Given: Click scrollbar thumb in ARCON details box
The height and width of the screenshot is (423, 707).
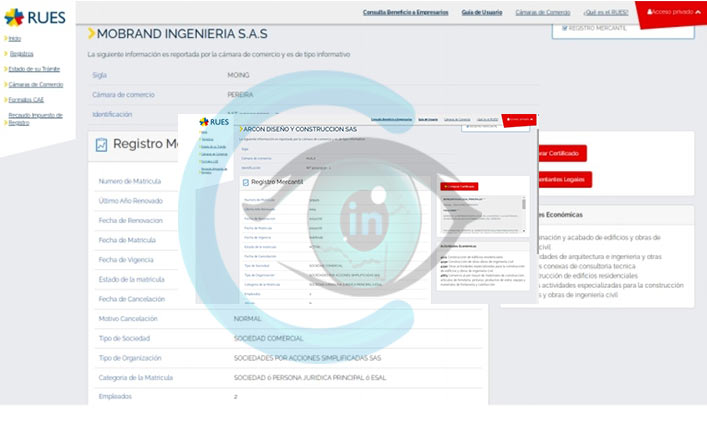Looking at the screenshot, I should 523,205.
